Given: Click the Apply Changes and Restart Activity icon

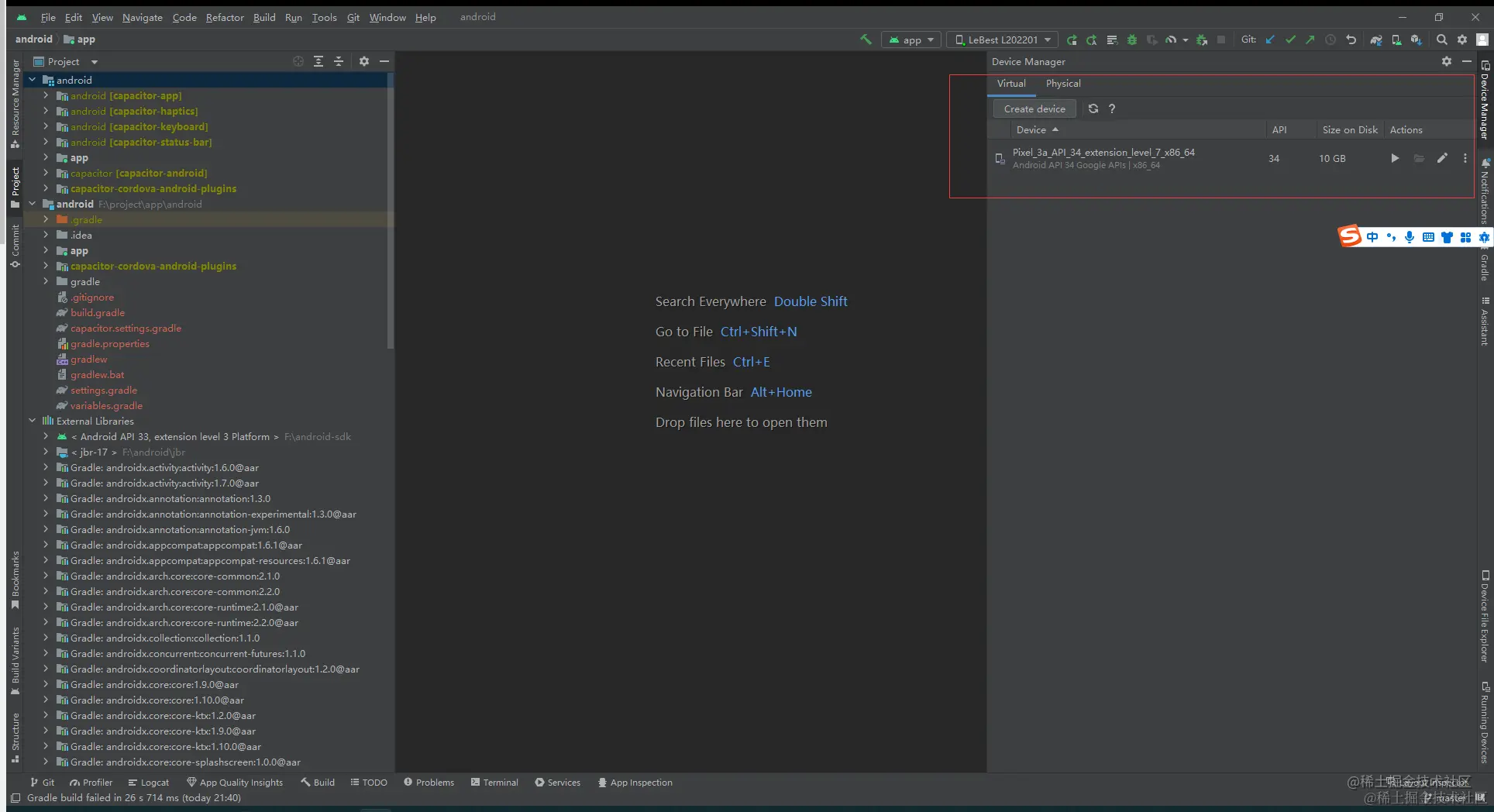Looking at the screenshot, I should pyautogui.click(x=1092, y=40).
